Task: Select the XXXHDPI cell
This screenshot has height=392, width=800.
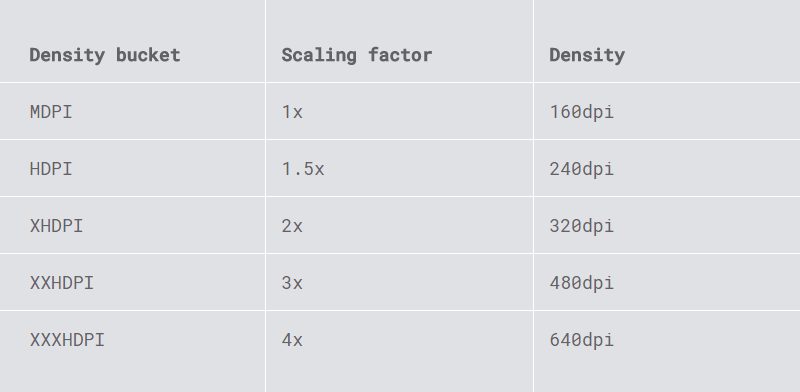Action: point(67,340)
